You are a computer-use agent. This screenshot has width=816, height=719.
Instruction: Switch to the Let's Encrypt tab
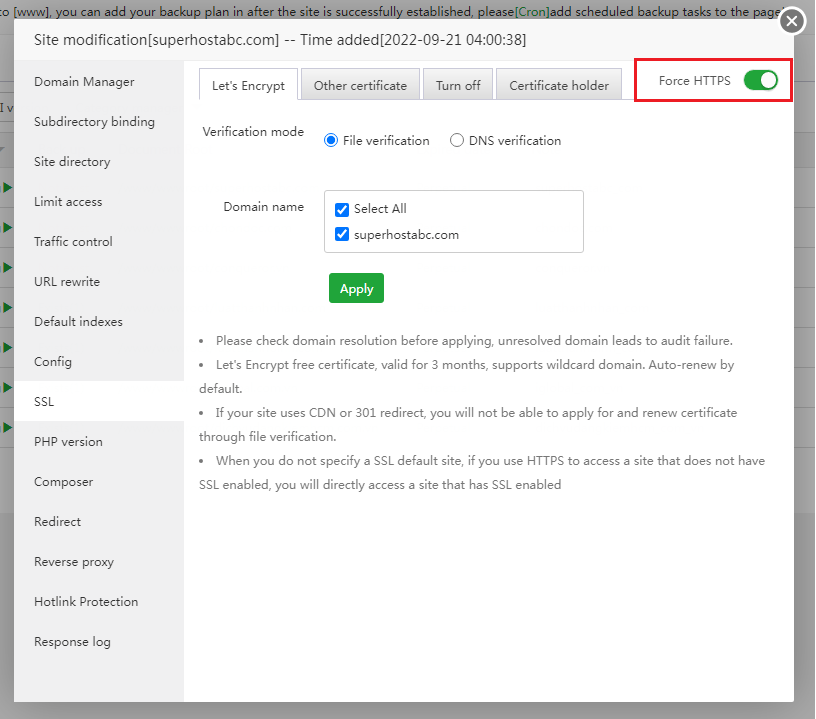248,85
